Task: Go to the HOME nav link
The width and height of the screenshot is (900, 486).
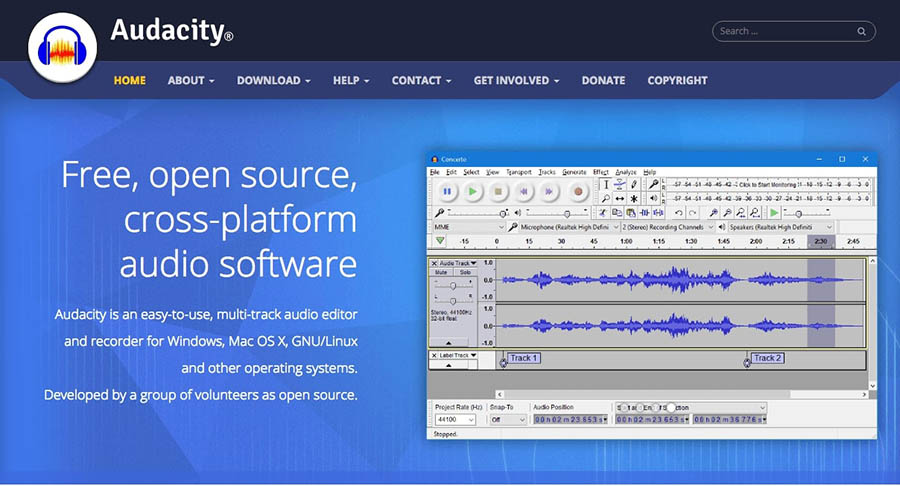Action: click(130, 80)
